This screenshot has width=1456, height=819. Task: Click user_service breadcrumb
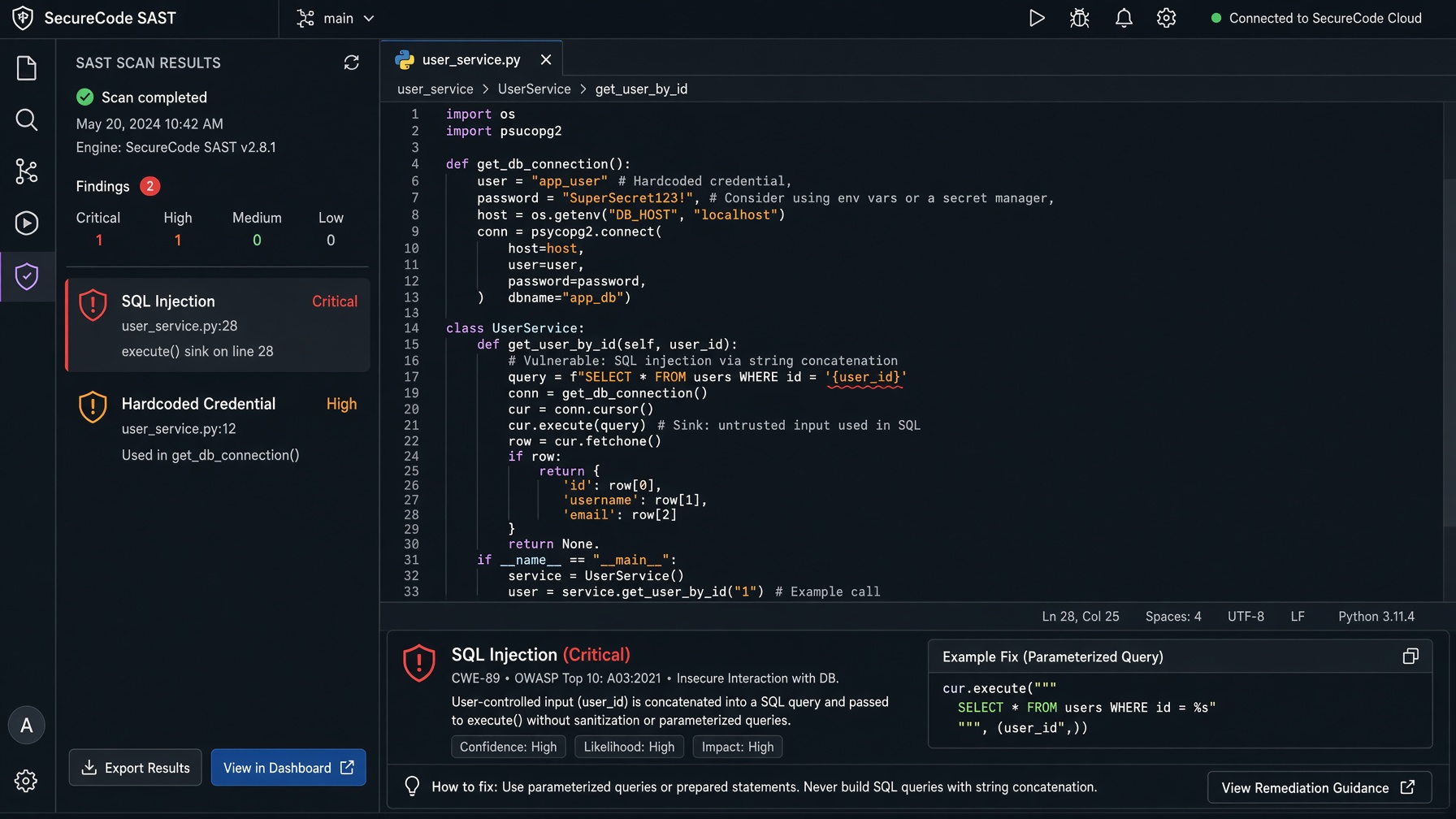click(435, 89)
